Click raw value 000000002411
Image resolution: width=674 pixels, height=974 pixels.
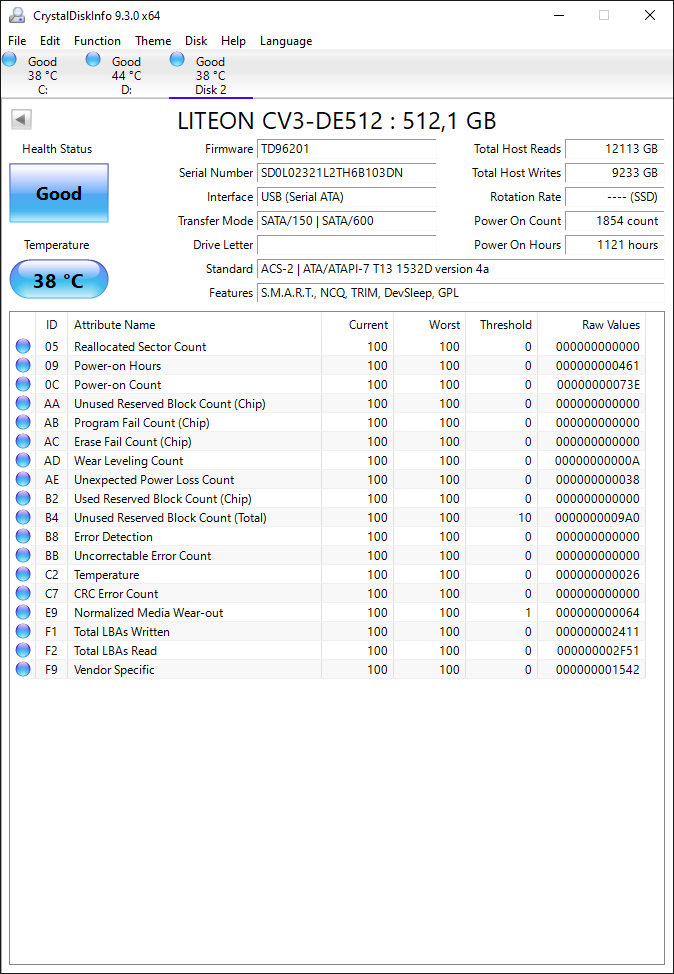pos(598,632)
